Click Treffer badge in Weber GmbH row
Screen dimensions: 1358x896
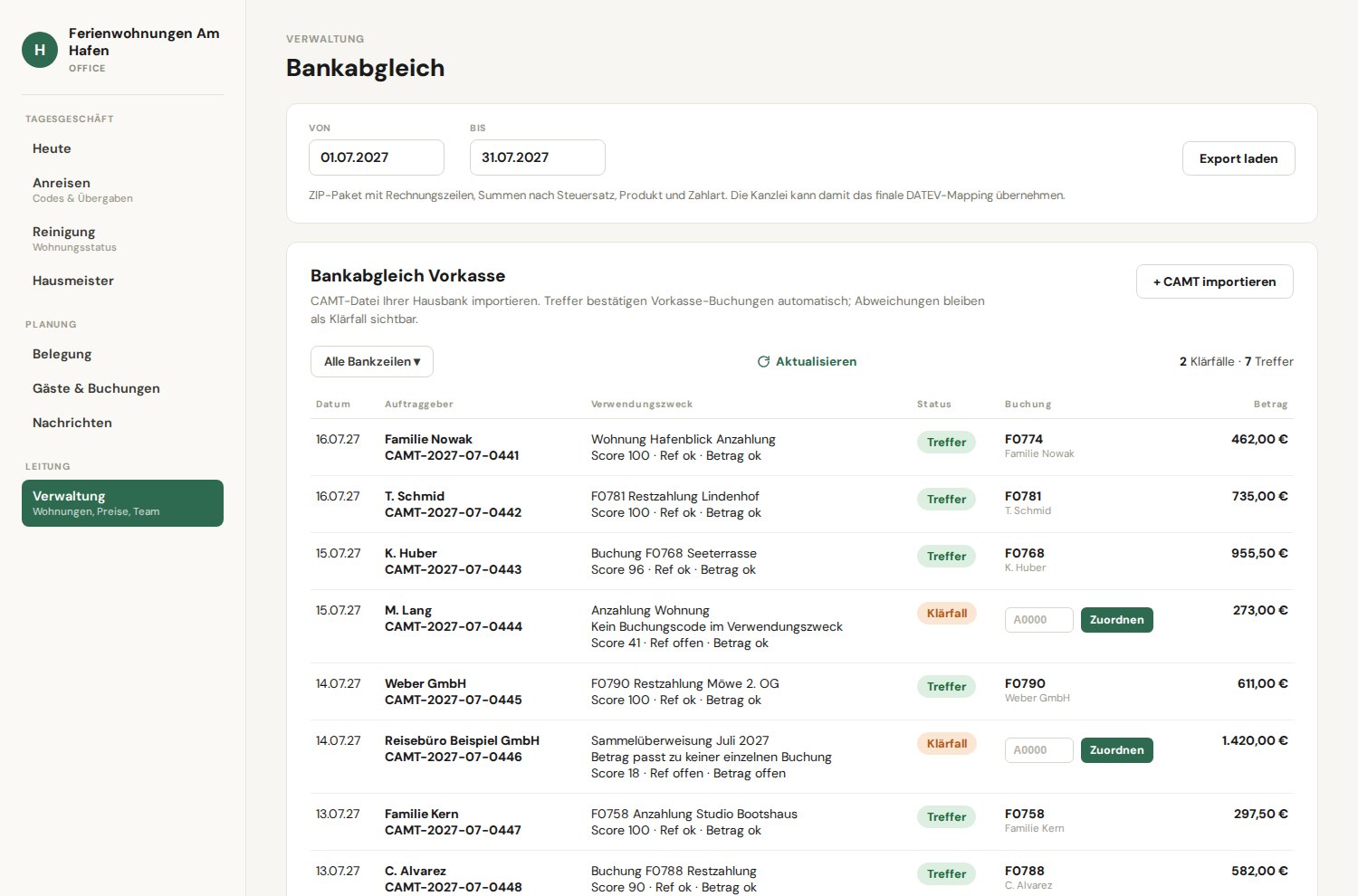[x=946, y=687]
